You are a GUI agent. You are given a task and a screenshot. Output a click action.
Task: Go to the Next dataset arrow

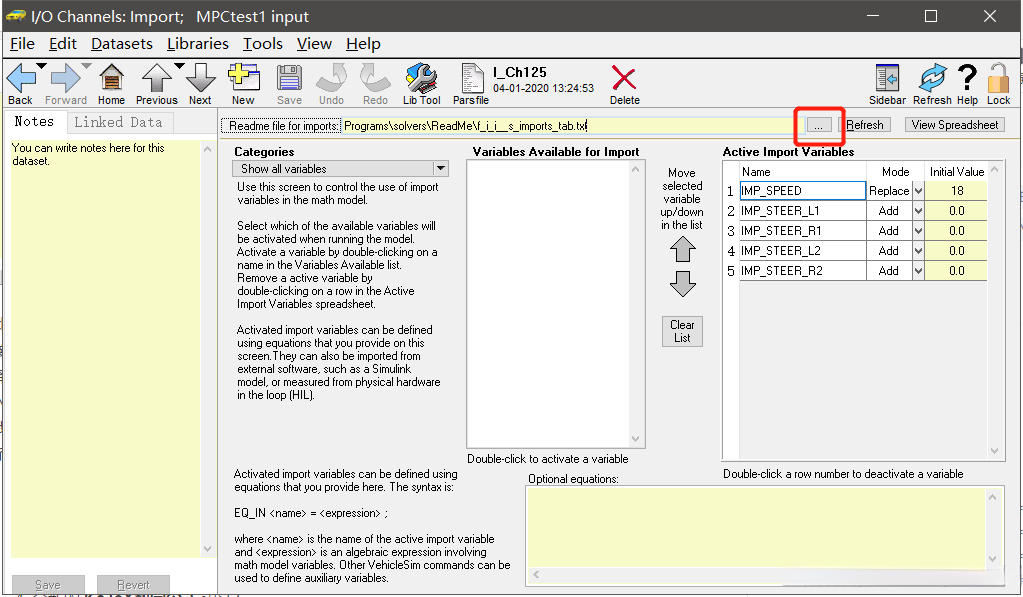[200, 79]
